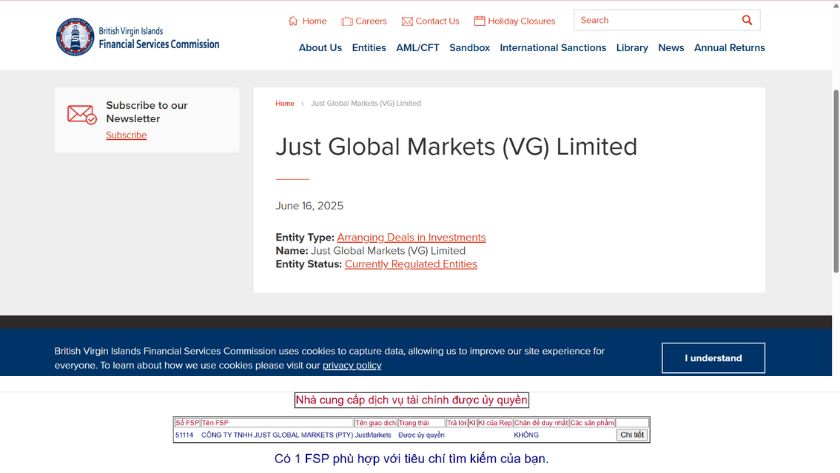This screenshot has height=473, width=840.
Task: Open the Library menu
Action: click(x=632, y=48)
